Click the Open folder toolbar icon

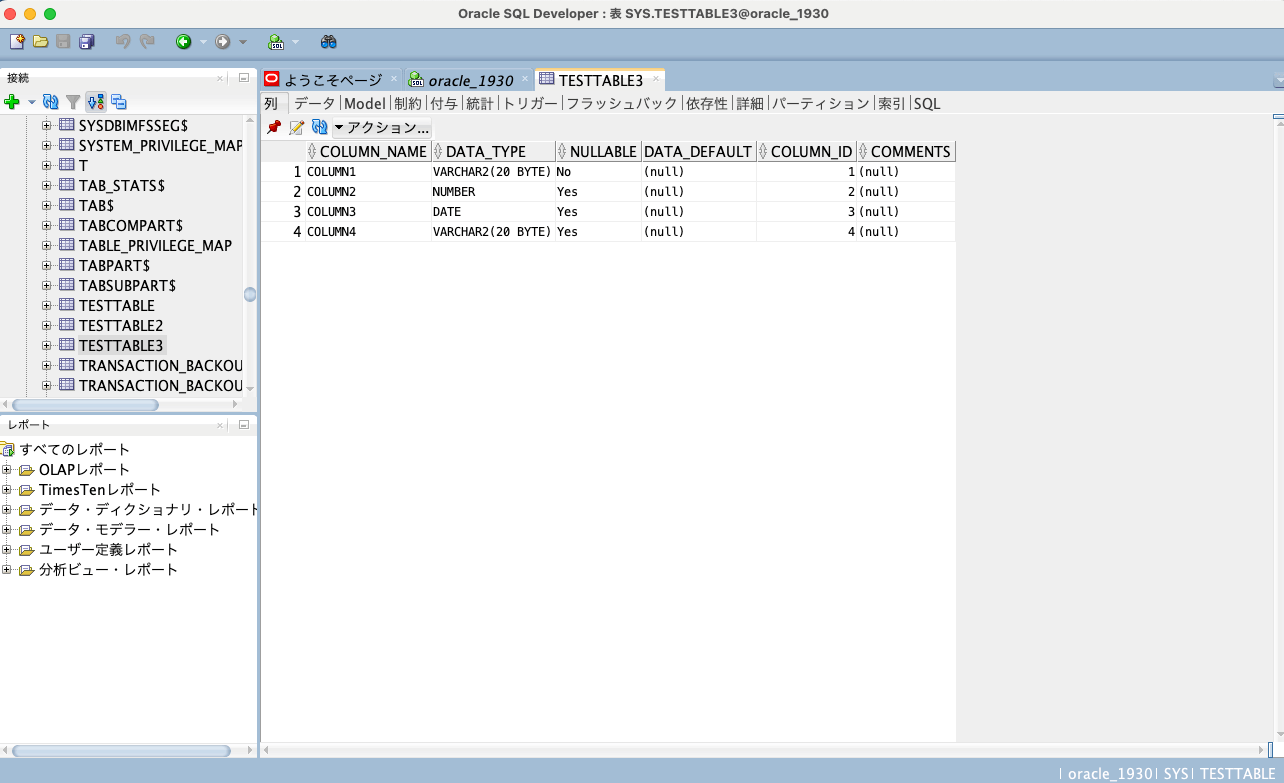41,42
